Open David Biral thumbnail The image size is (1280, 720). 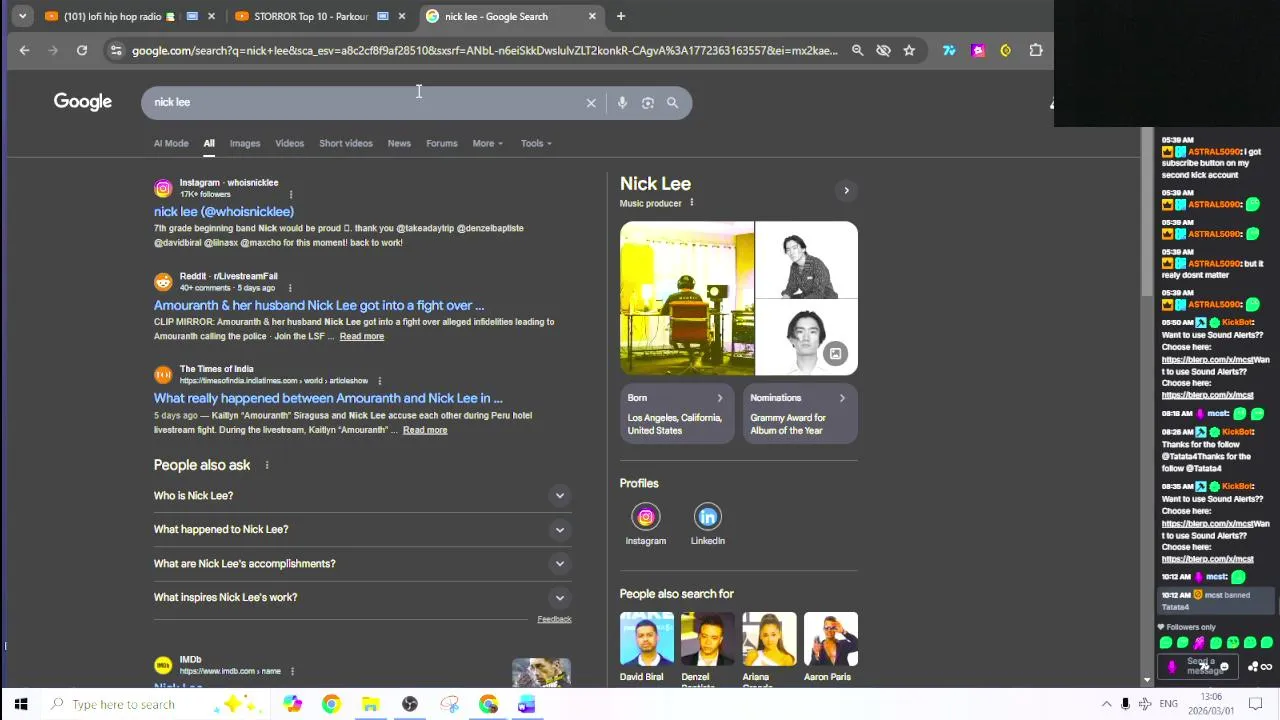pos(647,639)
